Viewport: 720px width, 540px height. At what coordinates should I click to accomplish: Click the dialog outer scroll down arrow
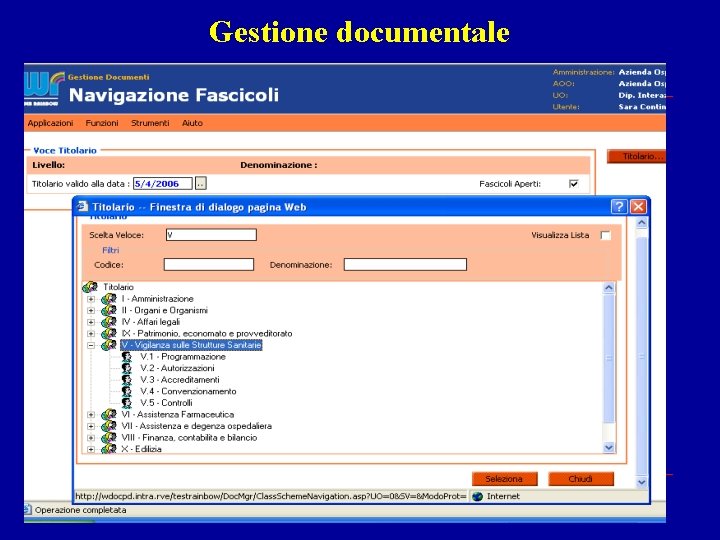pos(641,482)
